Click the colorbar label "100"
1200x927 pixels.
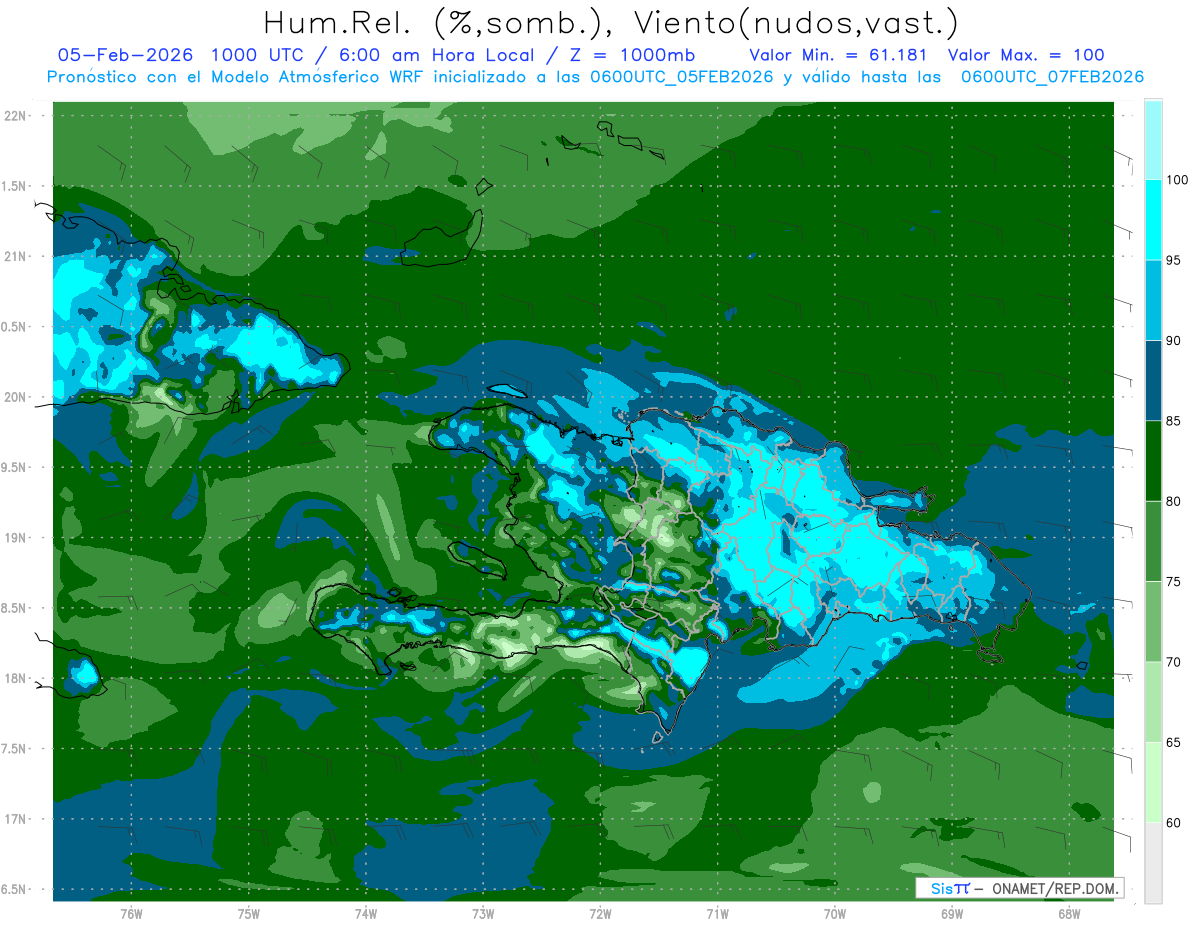(1177, 180)
